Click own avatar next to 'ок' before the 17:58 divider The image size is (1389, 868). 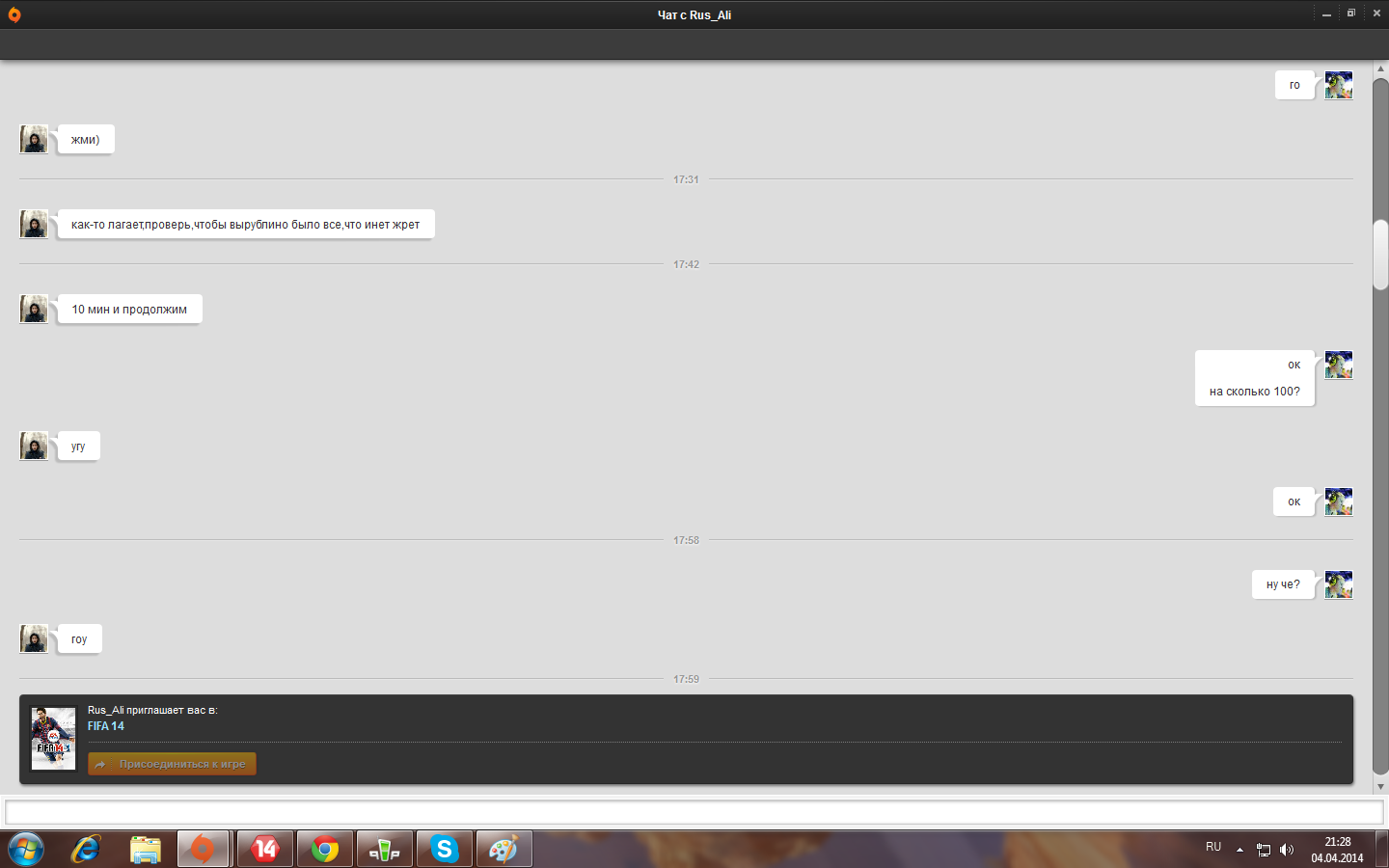[1339, 502]
